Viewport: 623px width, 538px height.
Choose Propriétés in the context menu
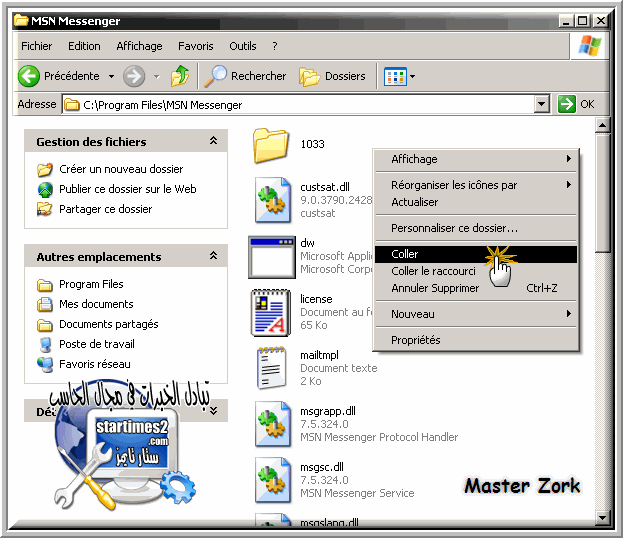click(476, 340)
